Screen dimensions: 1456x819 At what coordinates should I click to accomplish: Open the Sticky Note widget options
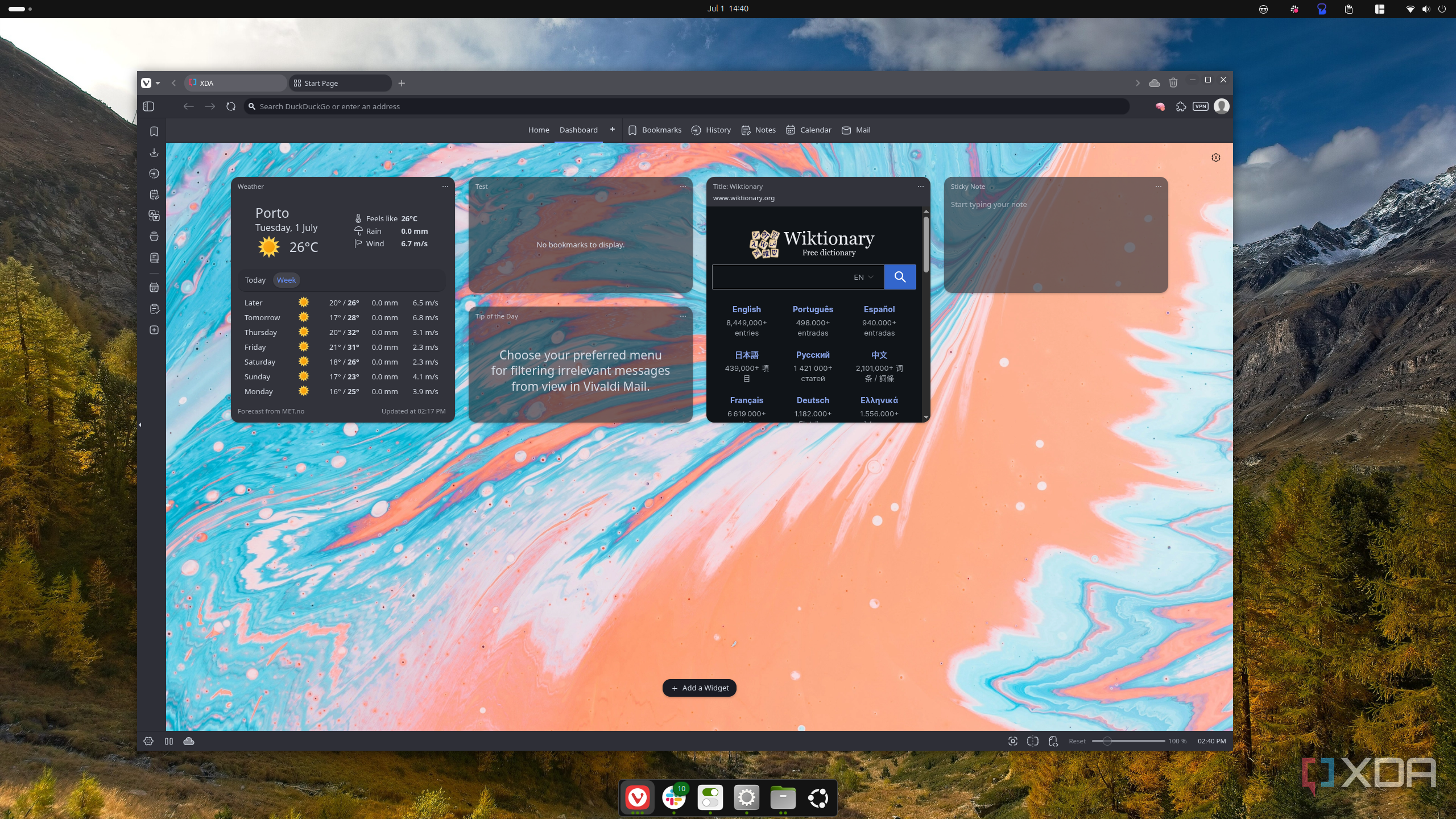click(1159, 187)
